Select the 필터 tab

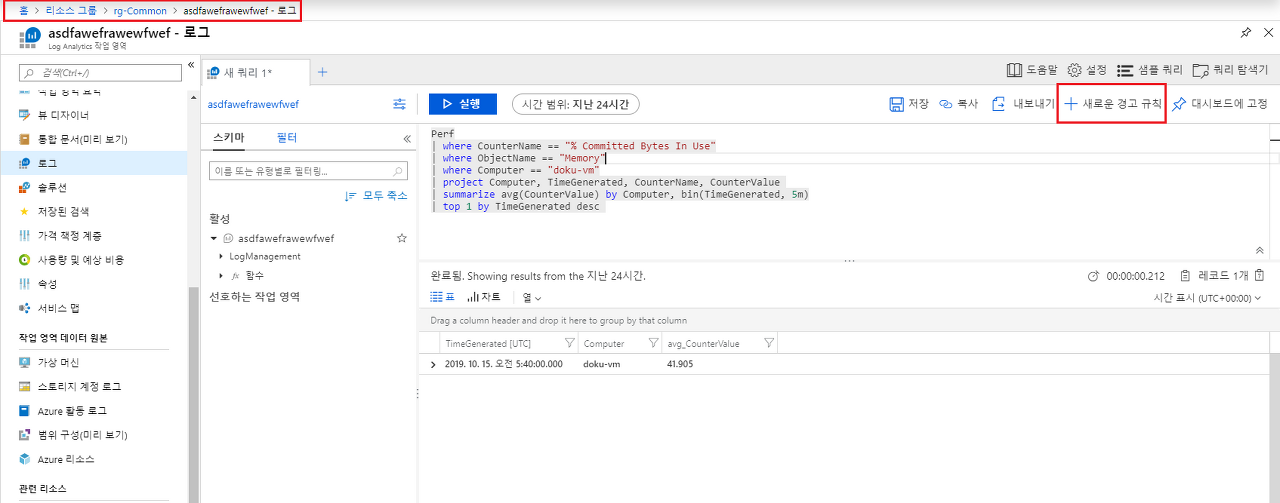point(287,138)
